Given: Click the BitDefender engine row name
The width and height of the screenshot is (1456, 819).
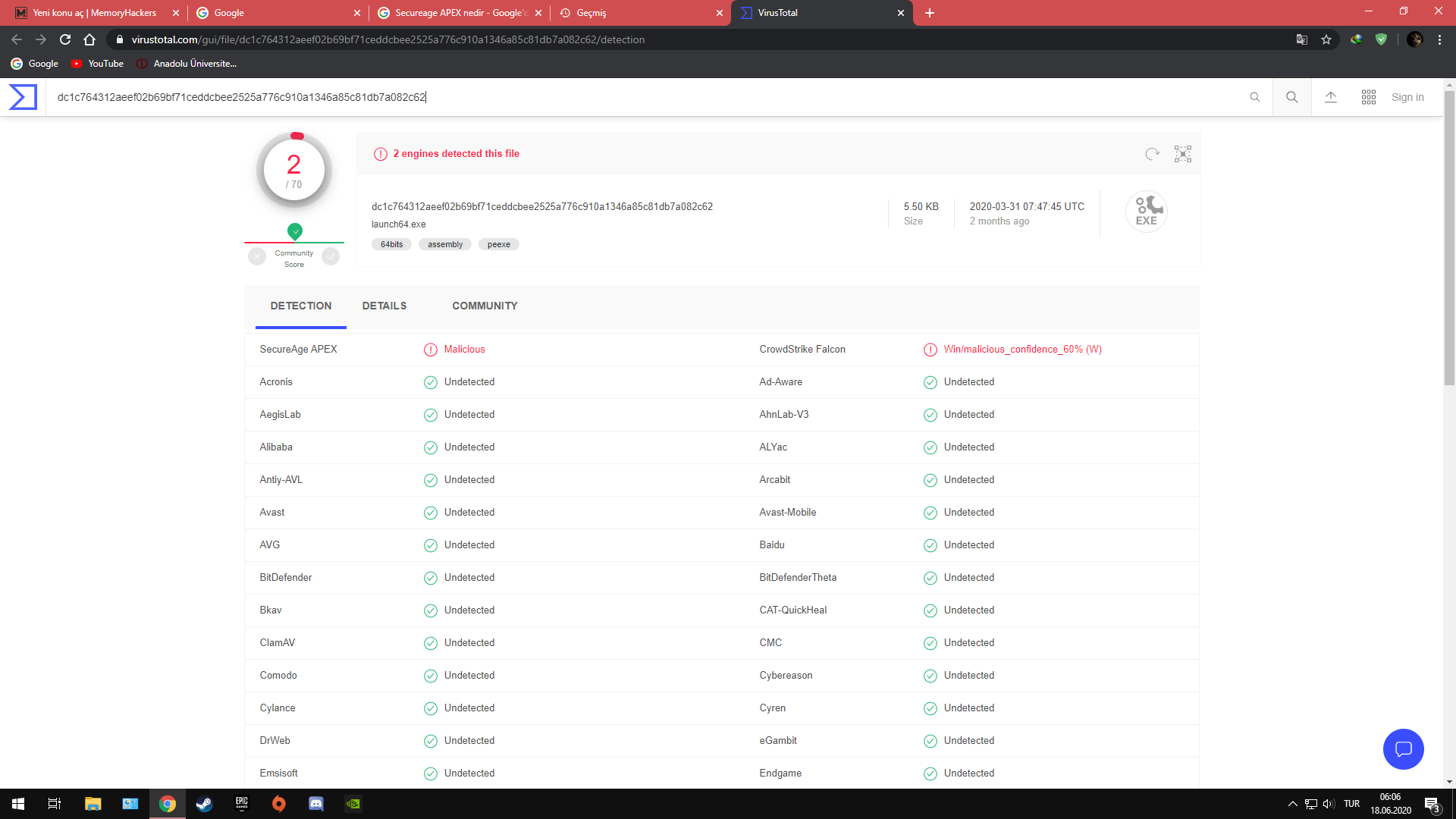Looking at the screenshot, I should 285,578.
